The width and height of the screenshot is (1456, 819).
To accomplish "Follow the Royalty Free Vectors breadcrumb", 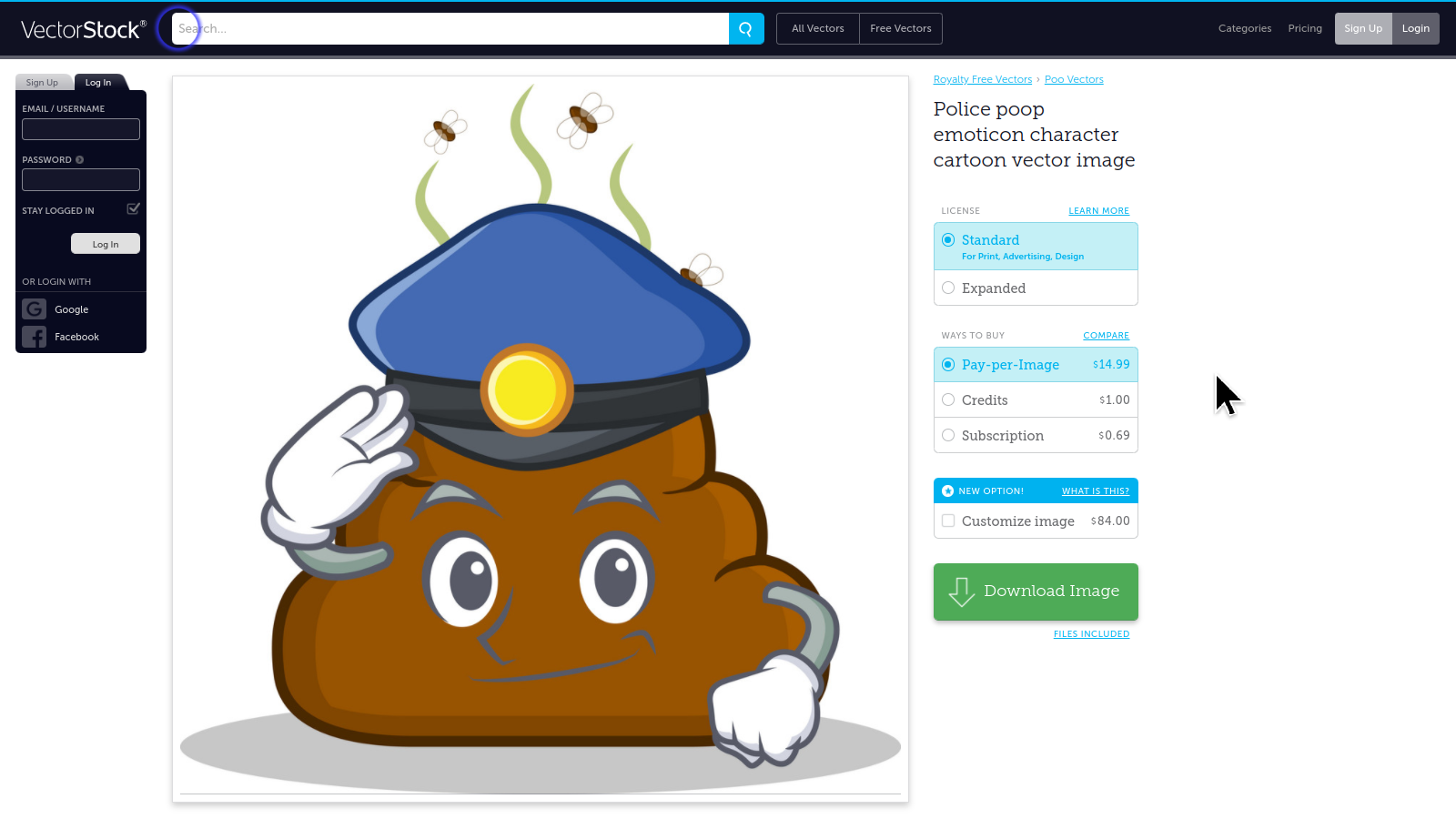I will [983, 80].
